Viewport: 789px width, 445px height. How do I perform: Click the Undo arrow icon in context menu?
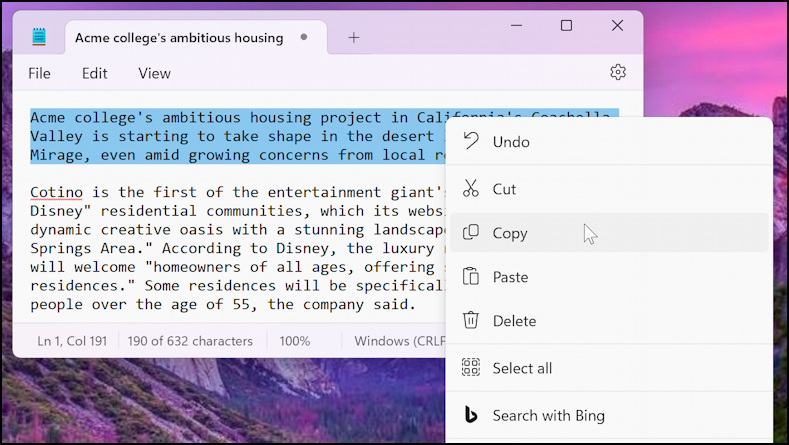(x=471, y=141)
